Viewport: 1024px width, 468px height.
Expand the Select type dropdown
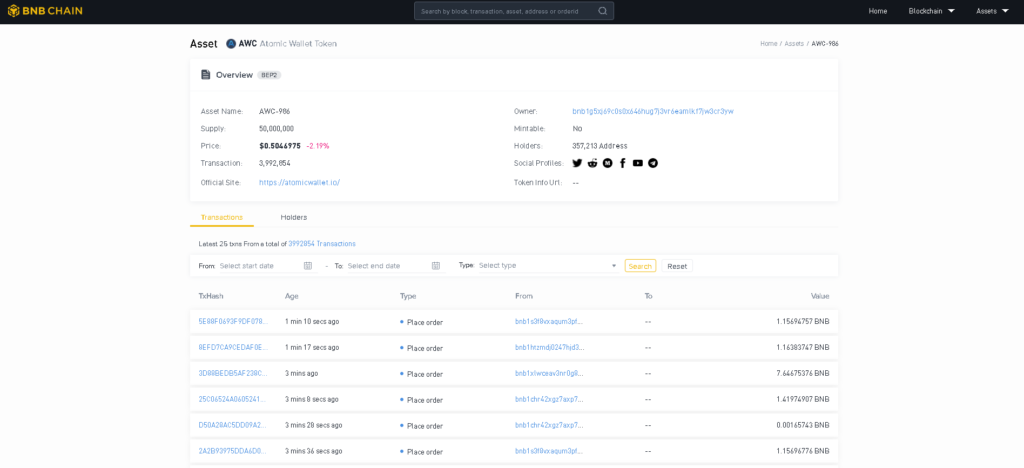(x=547, y=266)
